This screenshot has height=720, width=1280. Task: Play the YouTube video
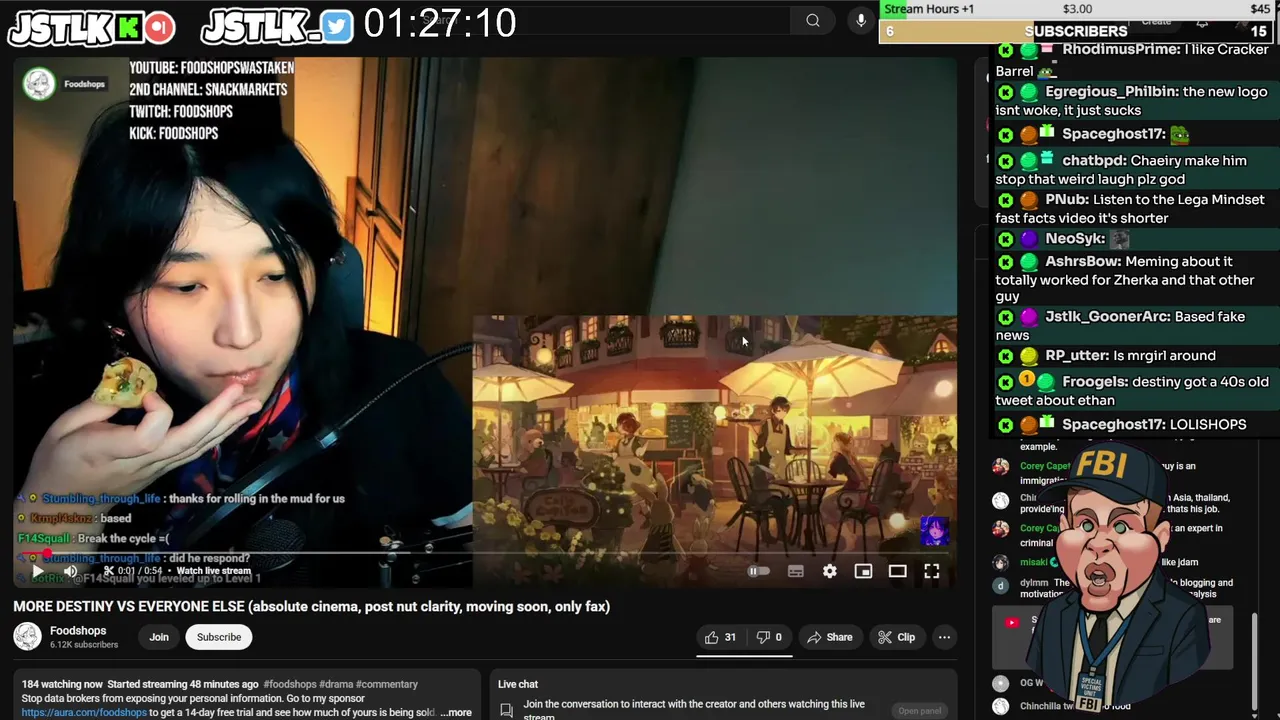point(37,571)
